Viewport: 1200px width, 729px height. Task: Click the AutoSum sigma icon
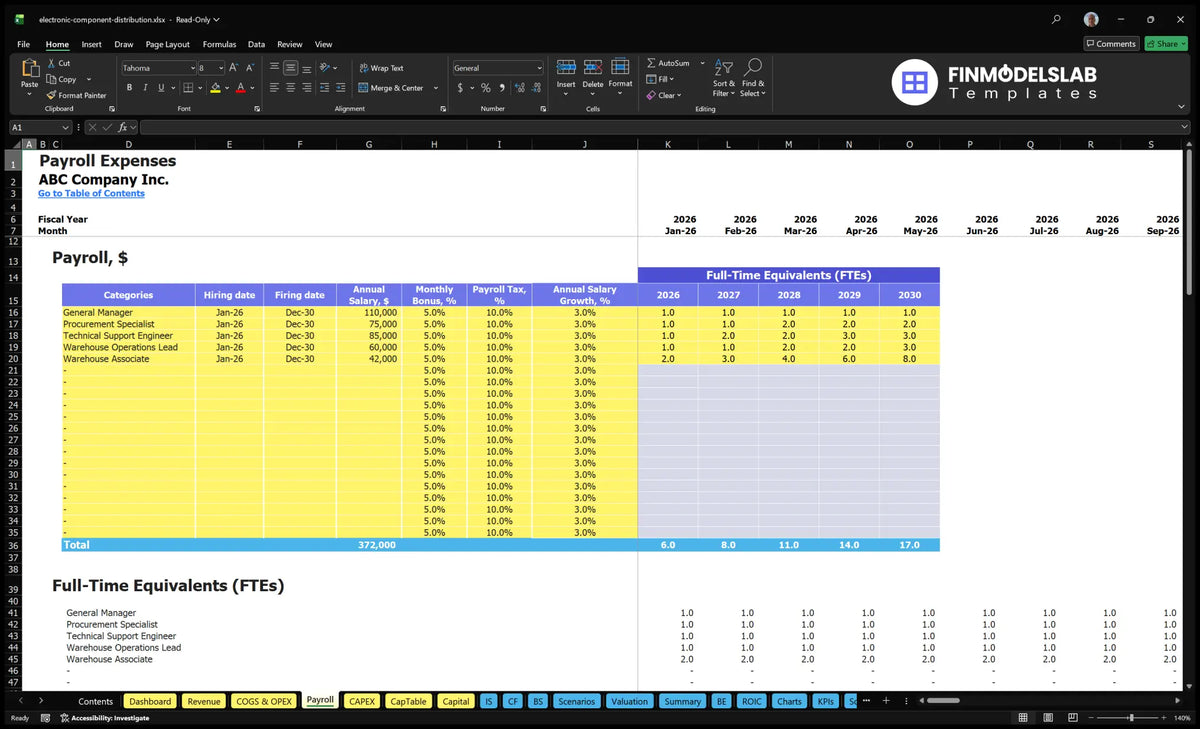pos(651,63)
